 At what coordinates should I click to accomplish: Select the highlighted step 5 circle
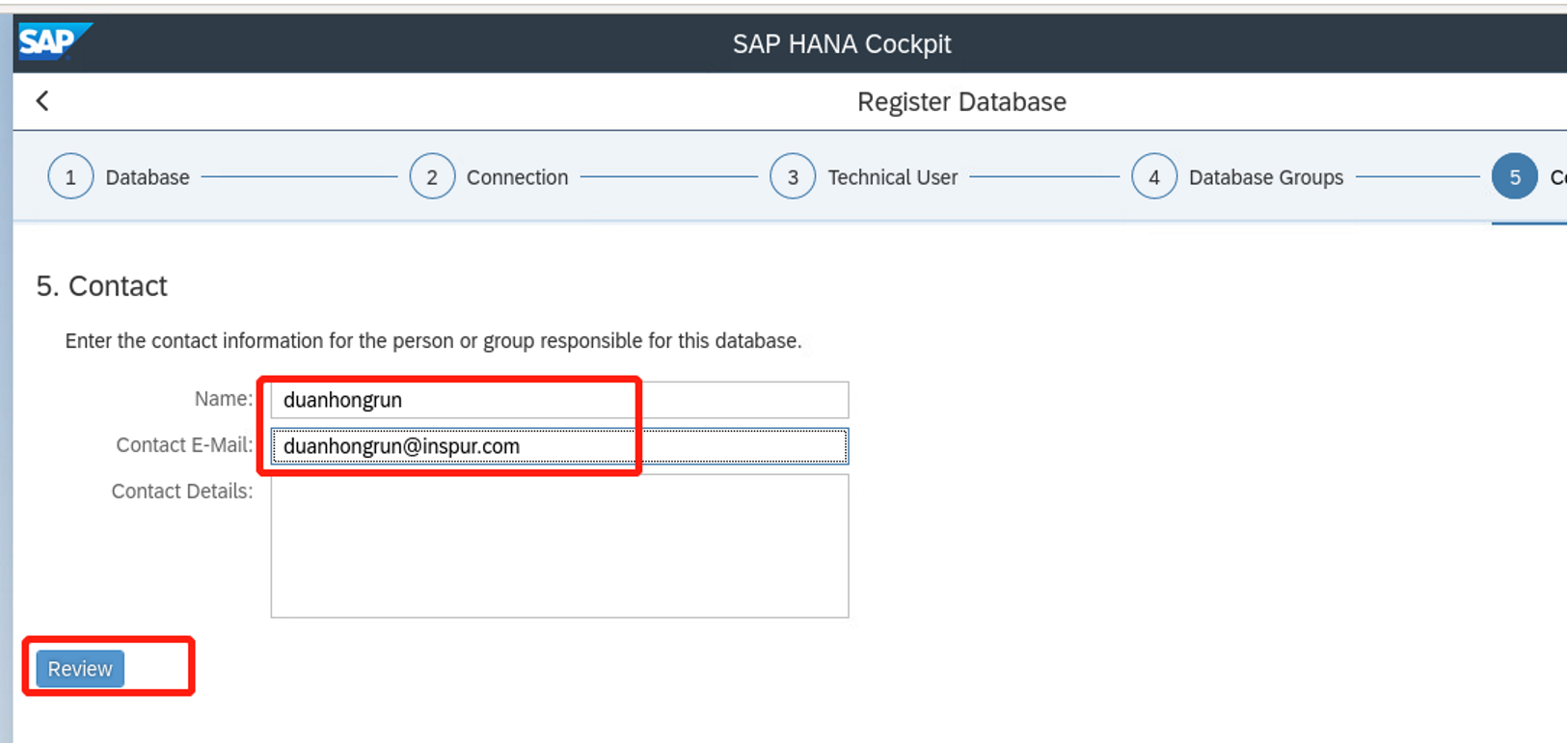(1514, 177)
